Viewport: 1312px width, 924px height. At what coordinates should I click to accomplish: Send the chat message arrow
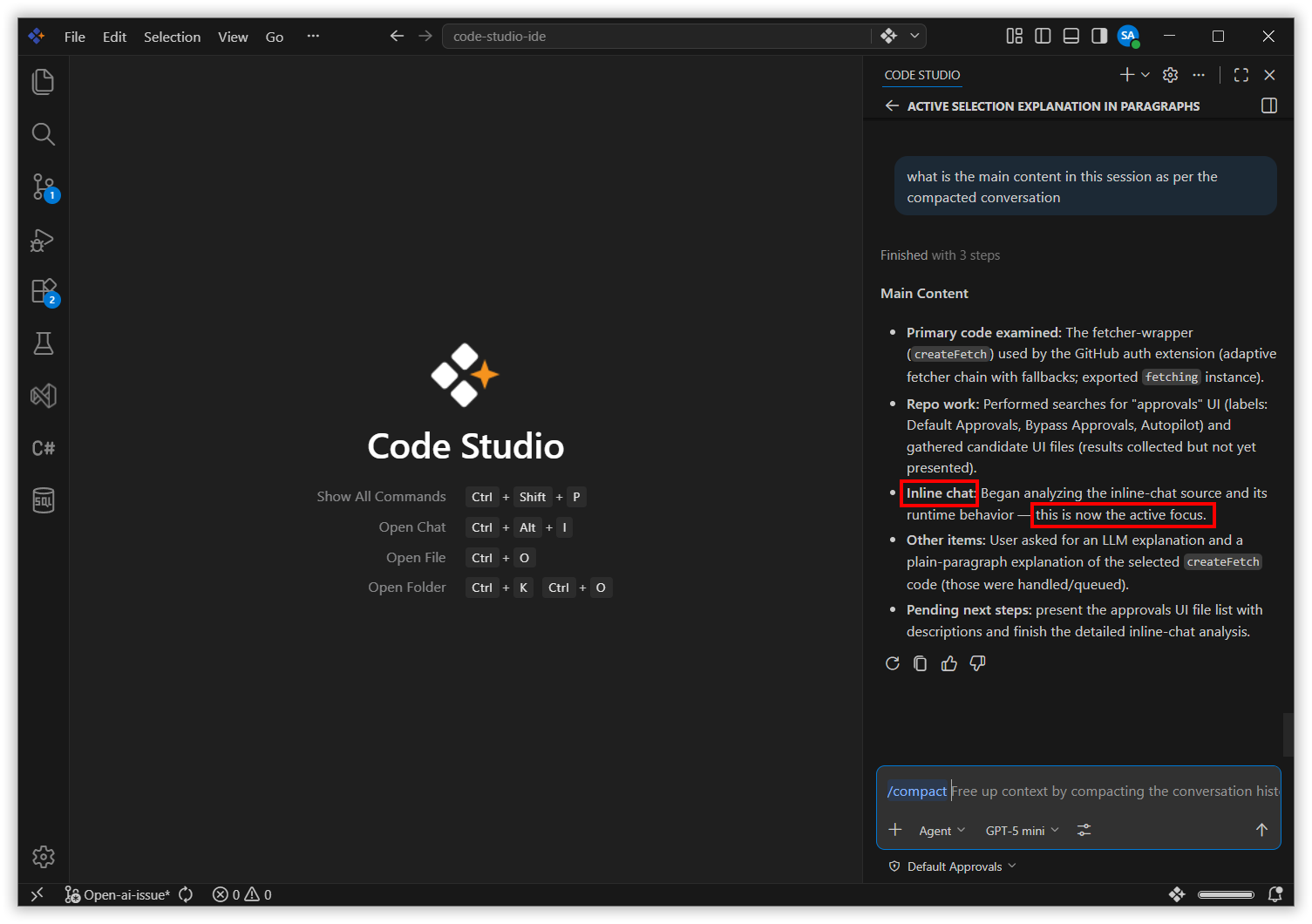(x=1261, y=830)
